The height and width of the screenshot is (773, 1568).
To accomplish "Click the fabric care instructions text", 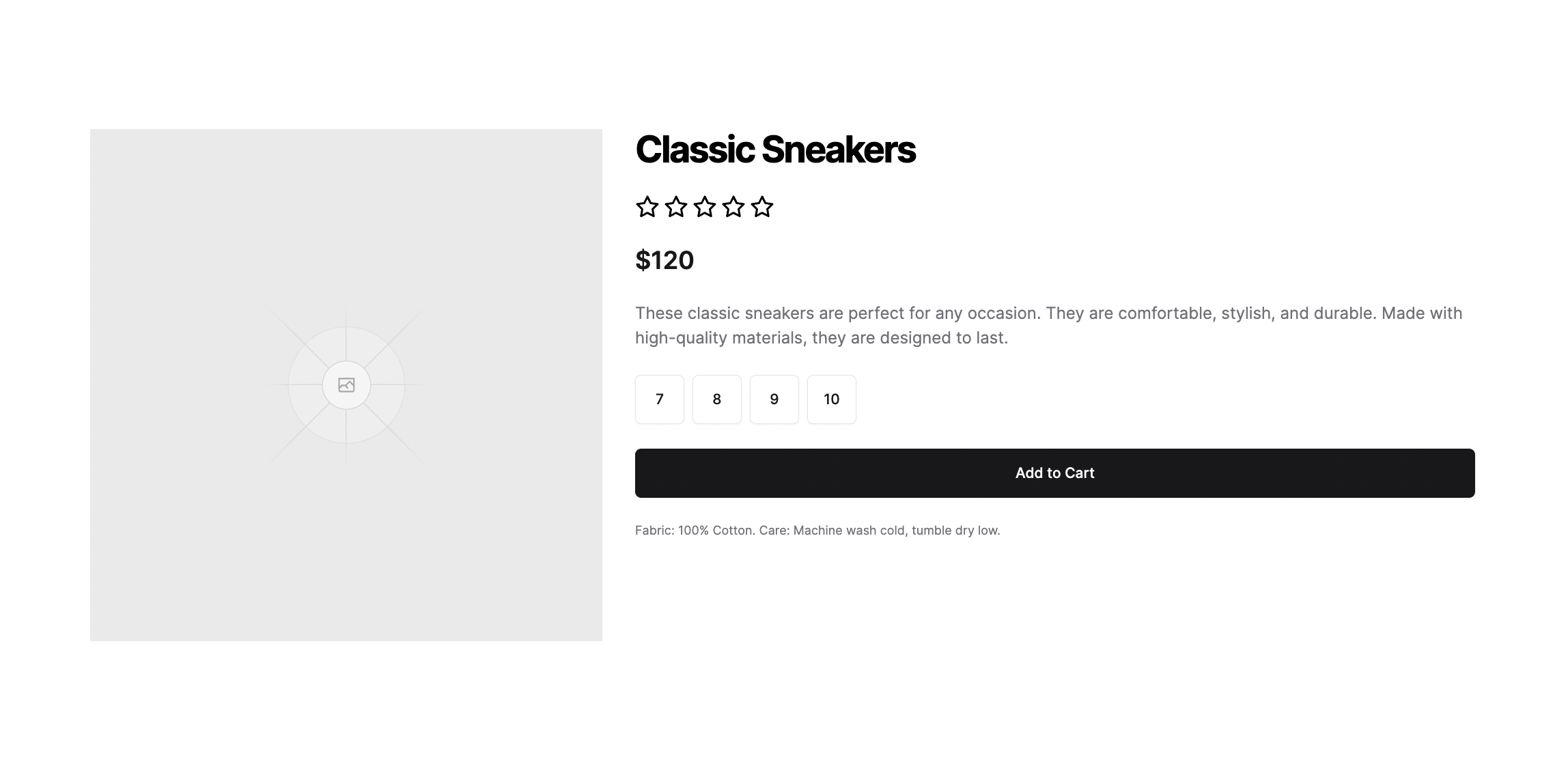I will [x=817, y=530].
